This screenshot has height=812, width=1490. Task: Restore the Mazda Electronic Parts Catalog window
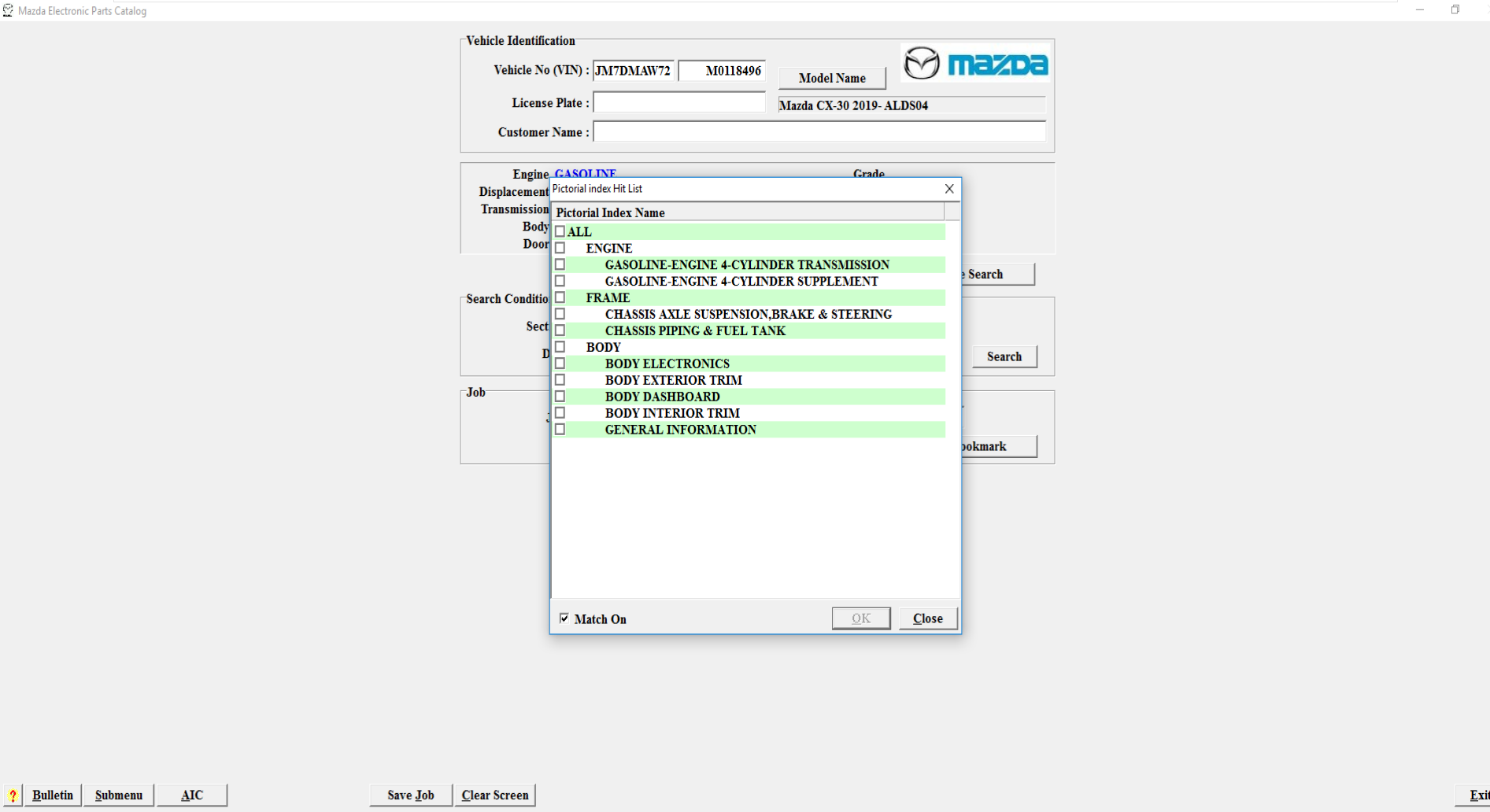1455,10
